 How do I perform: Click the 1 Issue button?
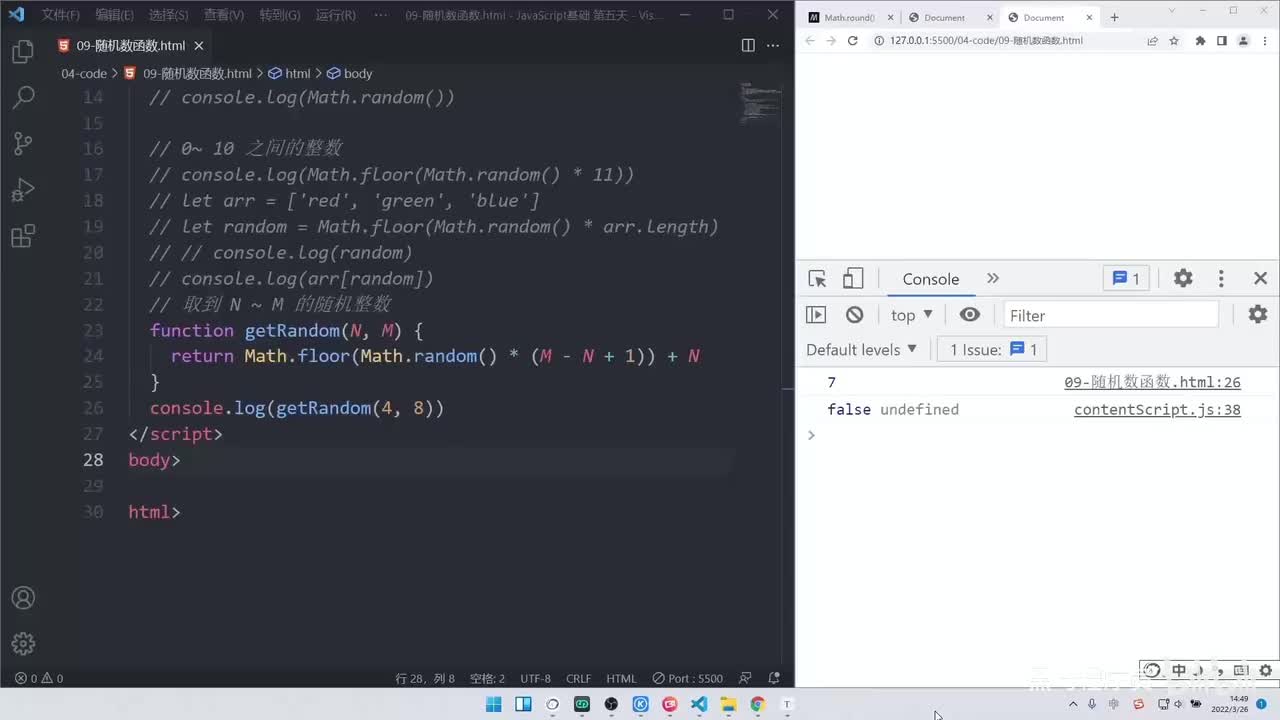tap(994, 350)
